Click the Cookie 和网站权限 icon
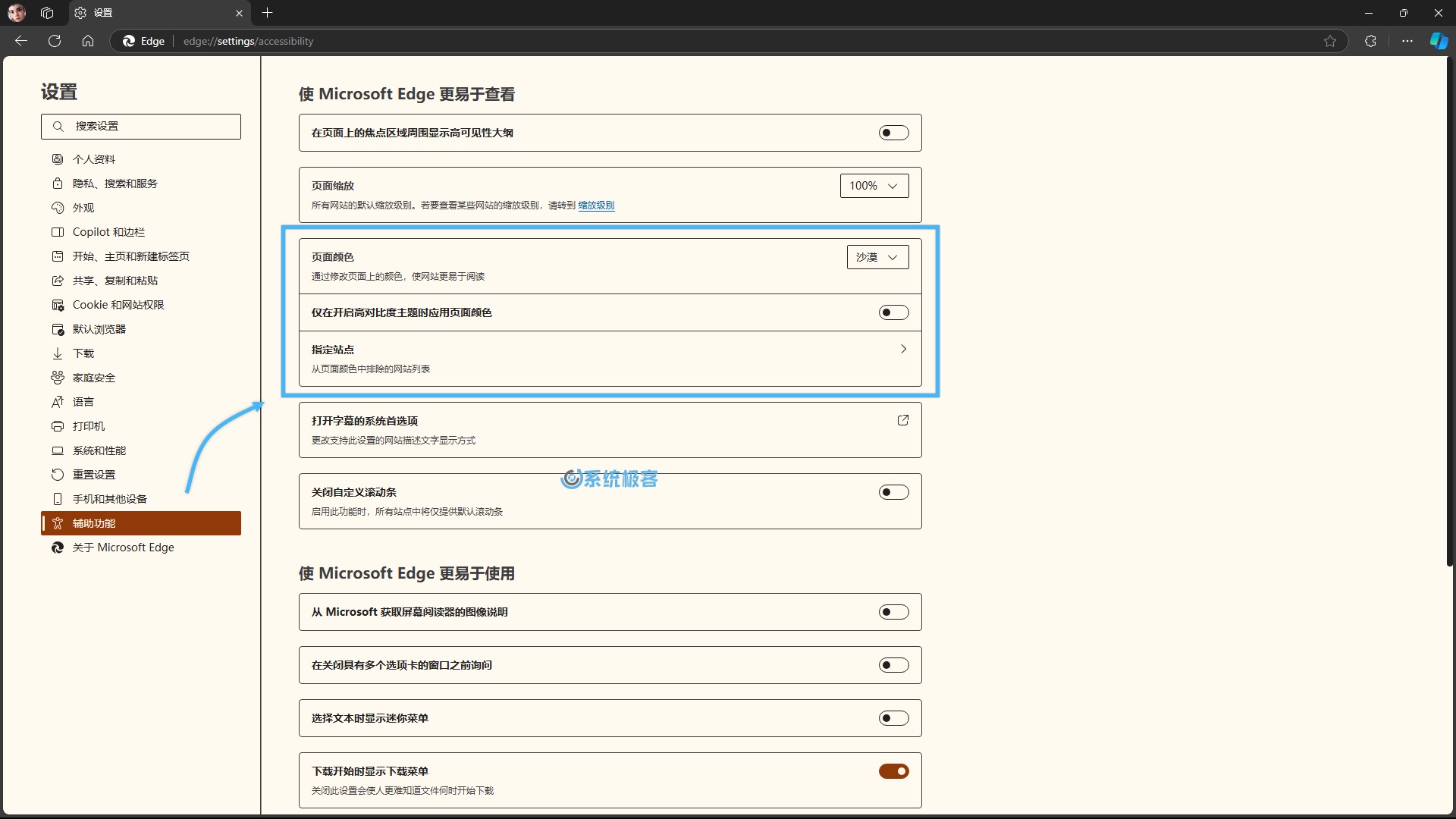Image resolution: width=1456 pixels, height=819 pixels. (58, 305)
